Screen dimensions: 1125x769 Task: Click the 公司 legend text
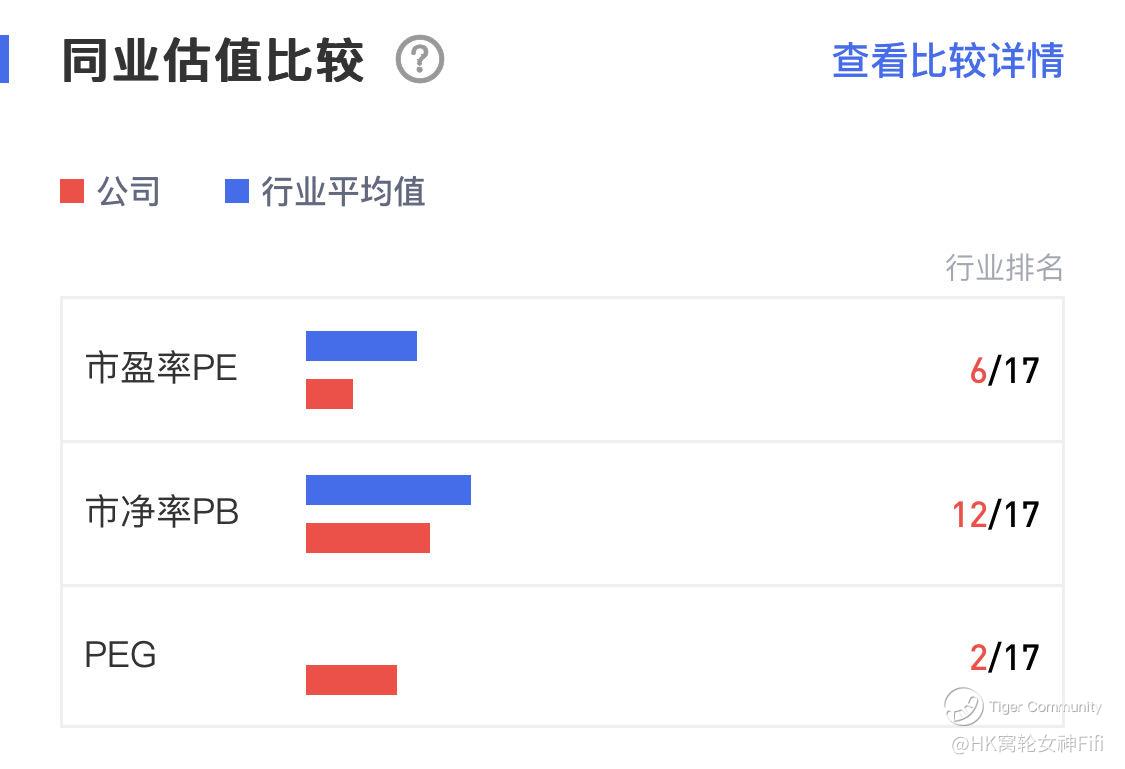pos(128,191)
